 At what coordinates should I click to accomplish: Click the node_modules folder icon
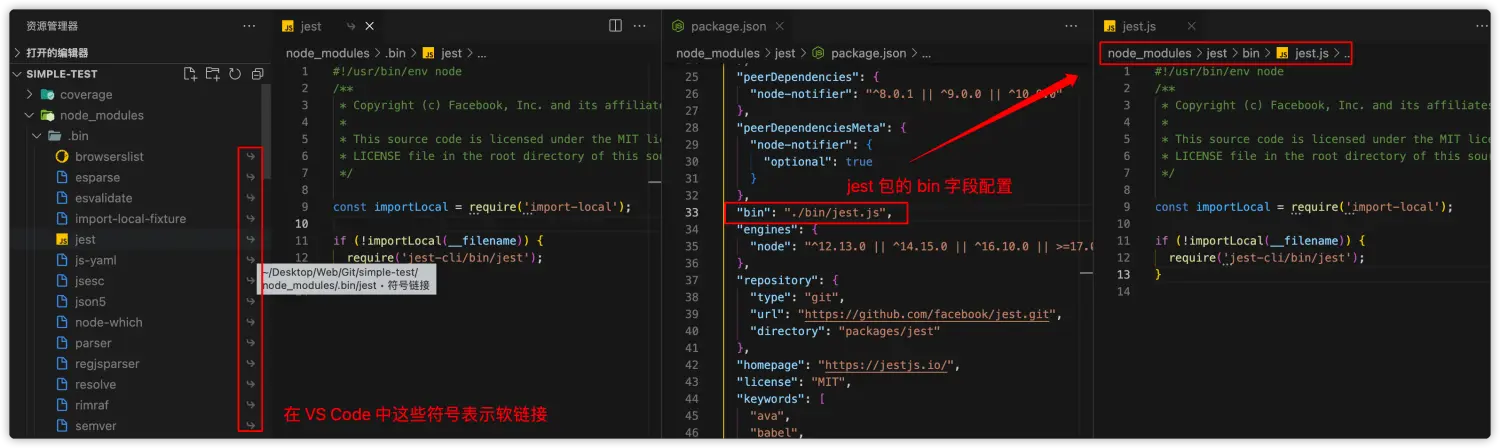point(47,116)
